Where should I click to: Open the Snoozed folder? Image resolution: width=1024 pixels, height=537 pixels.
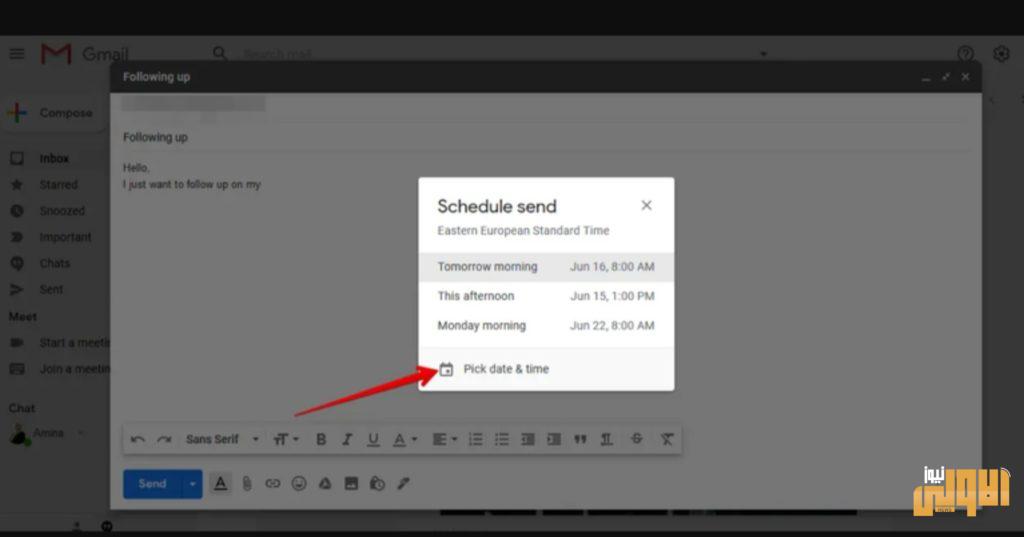tap(62, 211)
